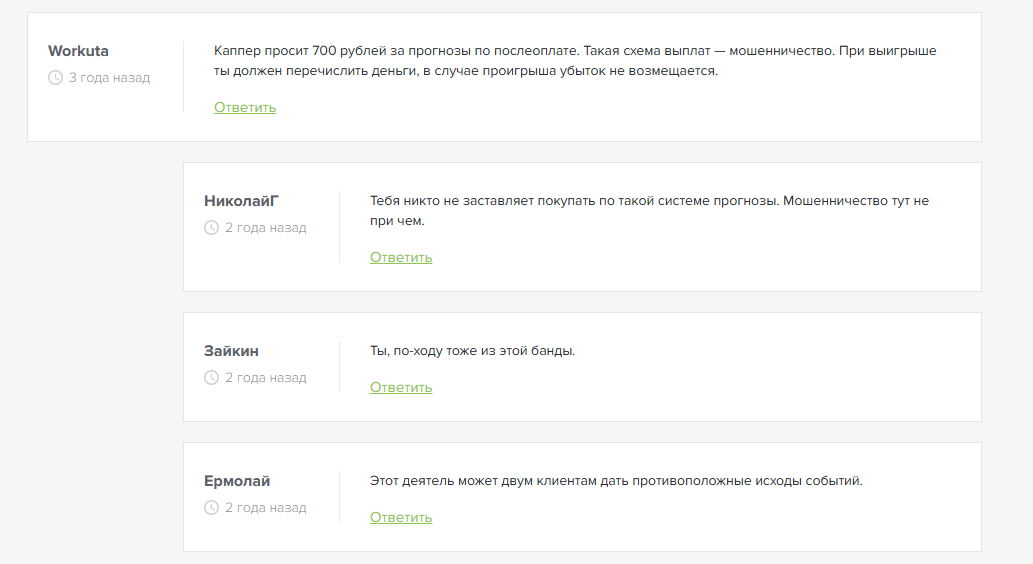Click Ермолай's comment about противоположные исходы
Screen dimensions: 1033x564
click(616, 481)
